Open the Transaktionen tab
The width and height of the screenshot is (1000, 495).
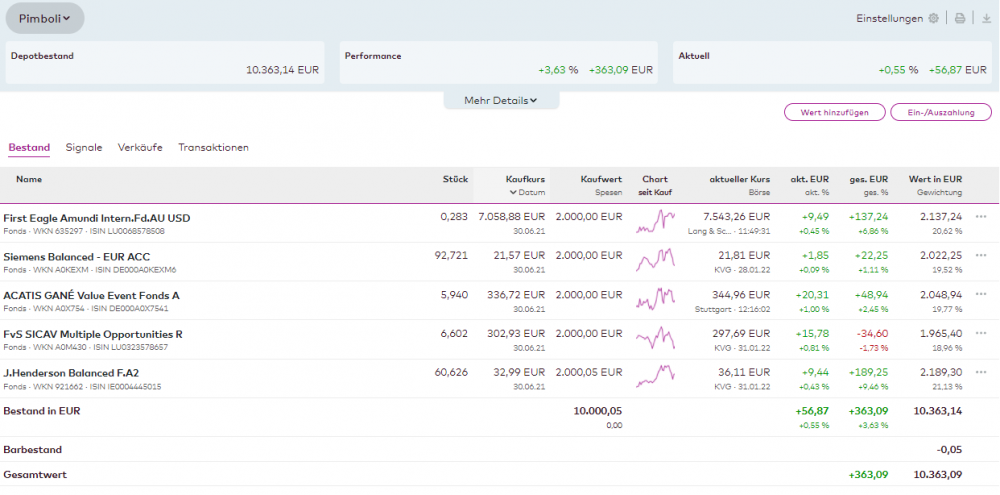pos(213,148)
